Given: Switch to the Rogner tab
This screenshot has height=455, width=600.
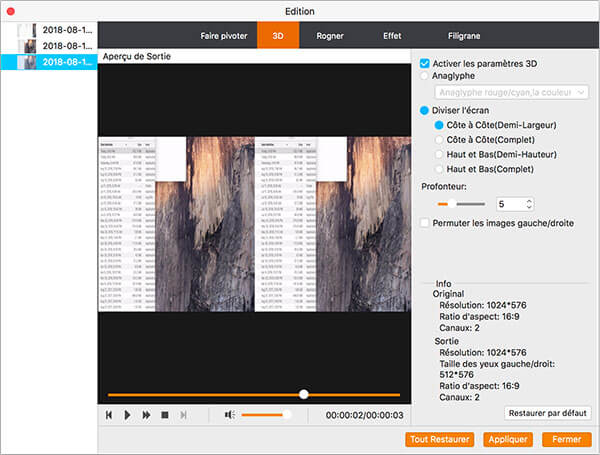Looking at the screenshot, I should [329, 35].
